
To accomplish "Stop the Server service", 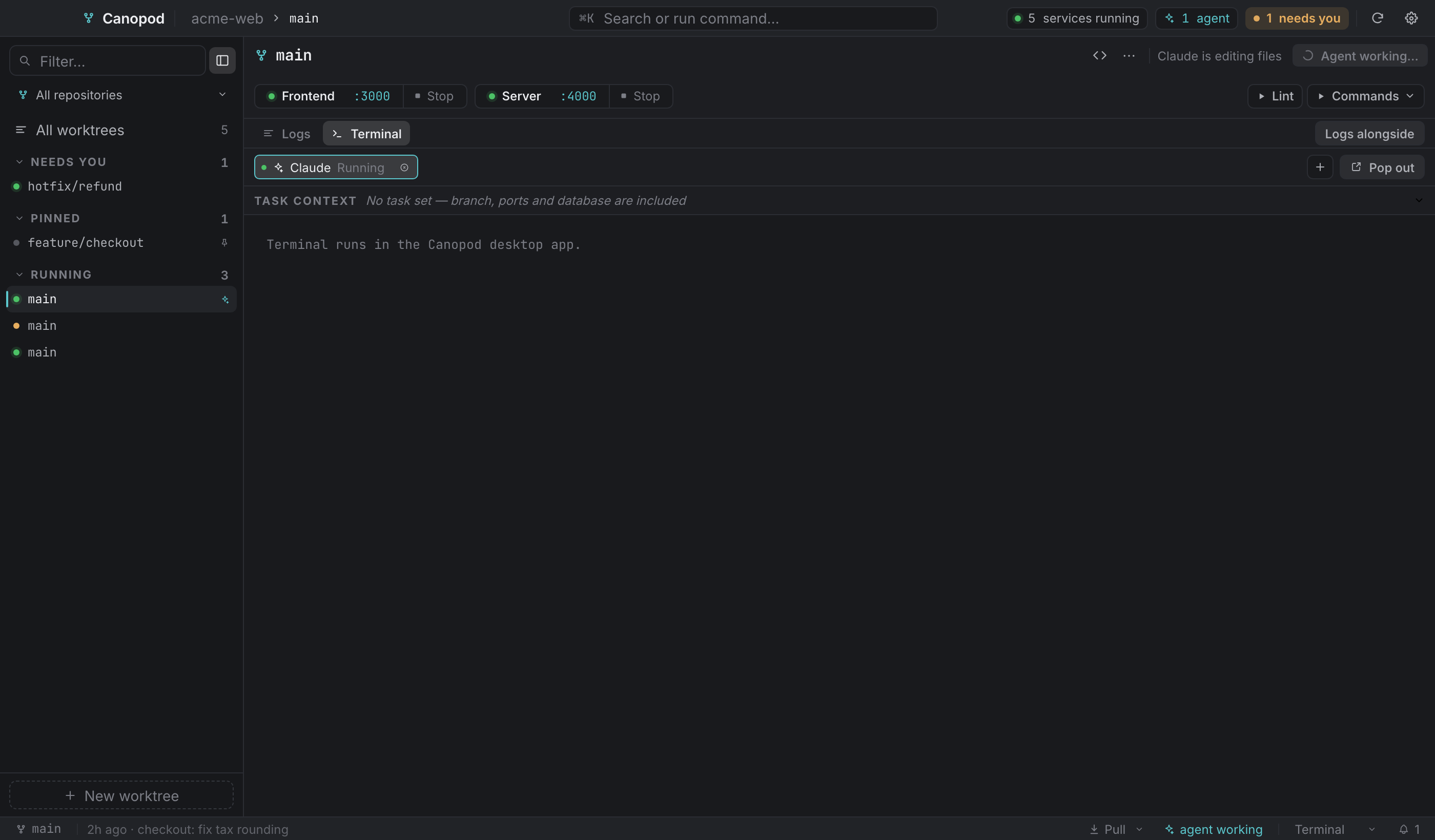I will [x=641, y=96].
